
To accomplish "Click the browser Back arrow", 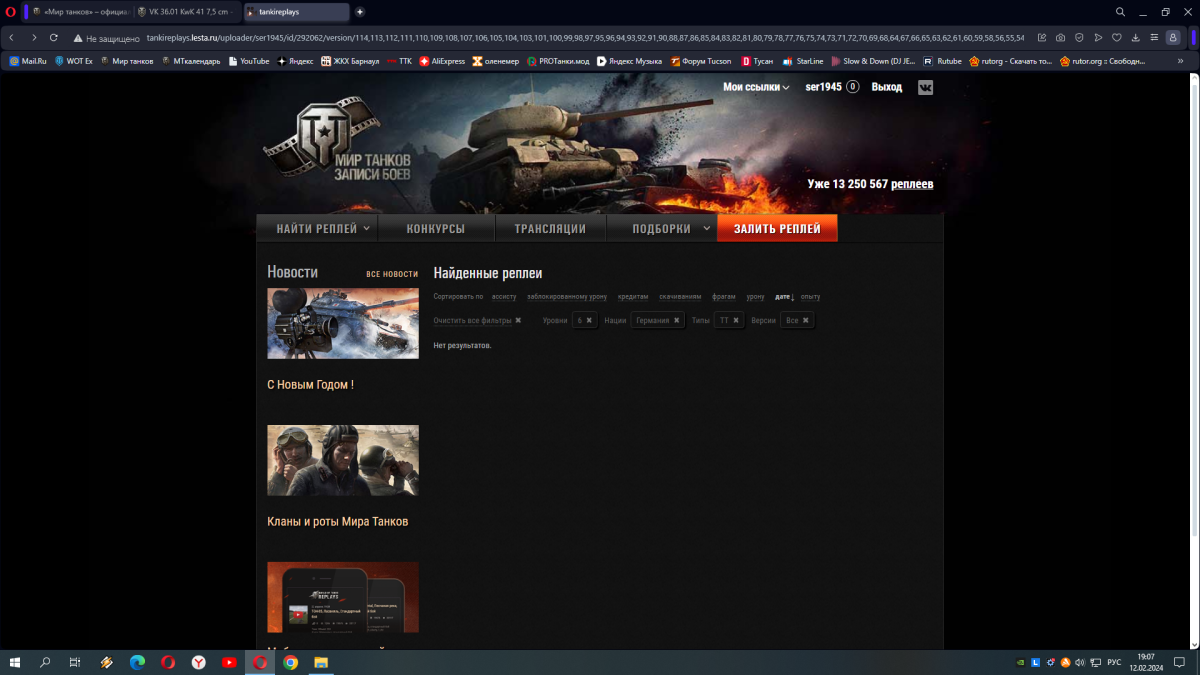I will (11, 37).
